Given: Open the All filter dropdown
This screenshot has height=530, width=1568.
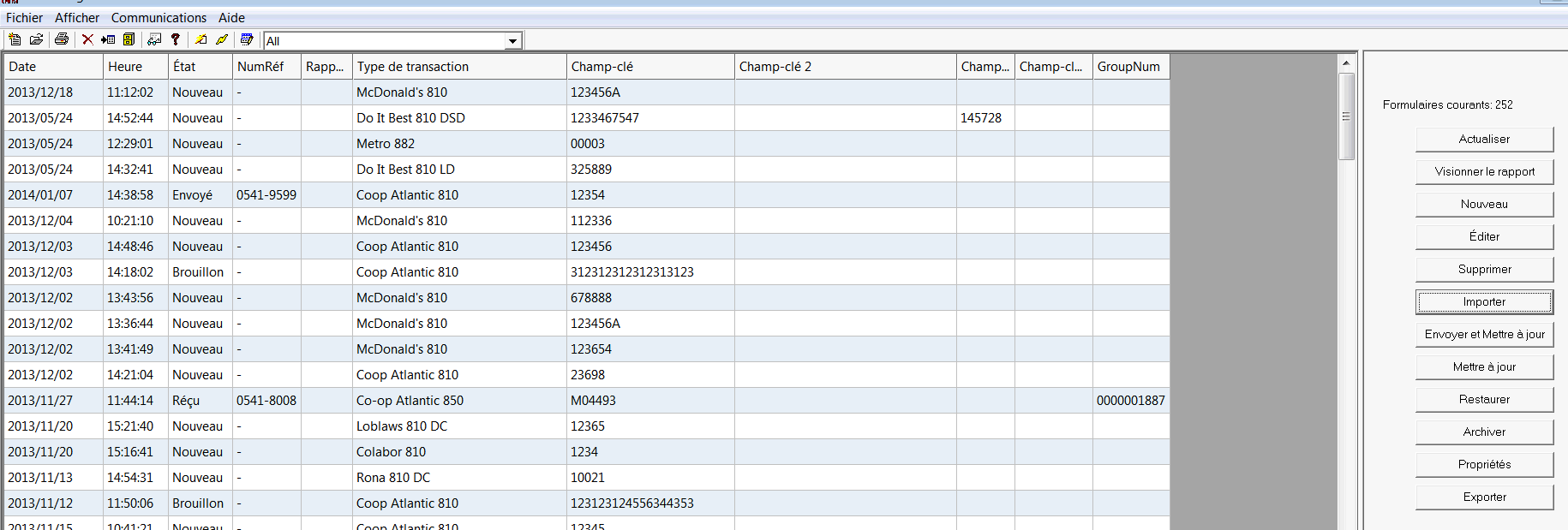Looking at the screenshot, I should coord(512,41).
